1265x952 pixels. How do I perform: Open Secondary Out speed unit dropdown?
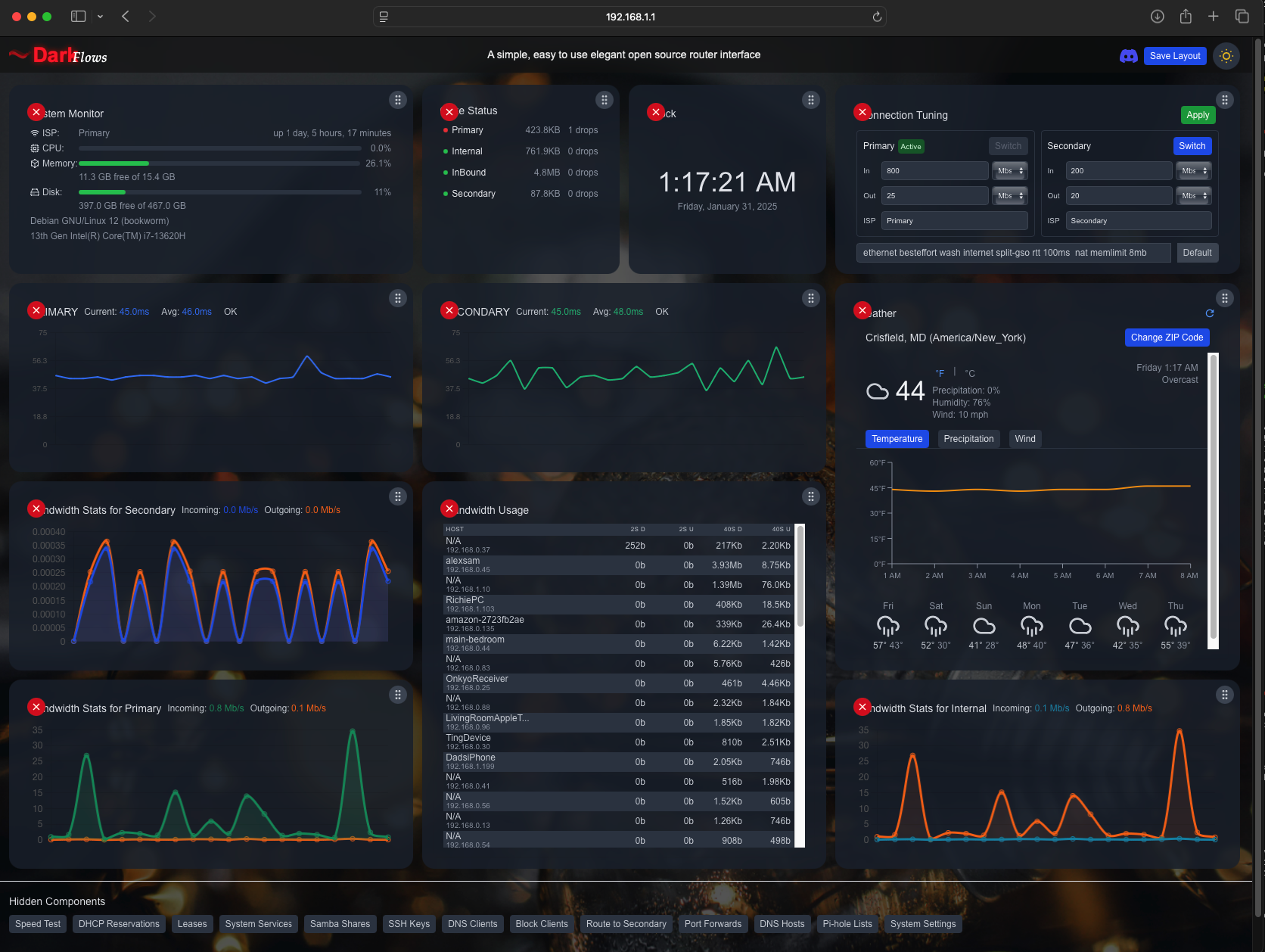coord(1193,196)
